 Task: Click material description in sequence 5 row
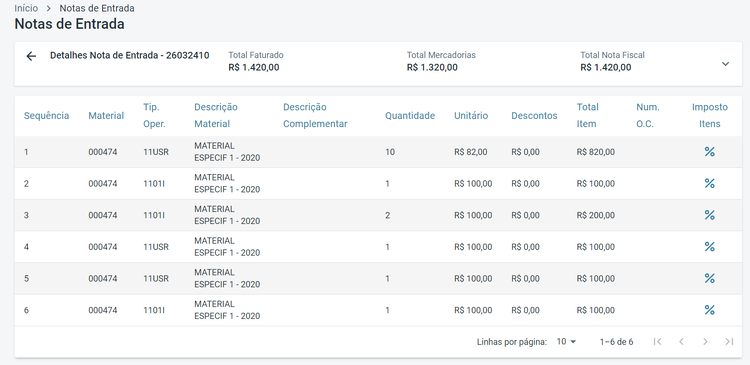tap(227, 278)
